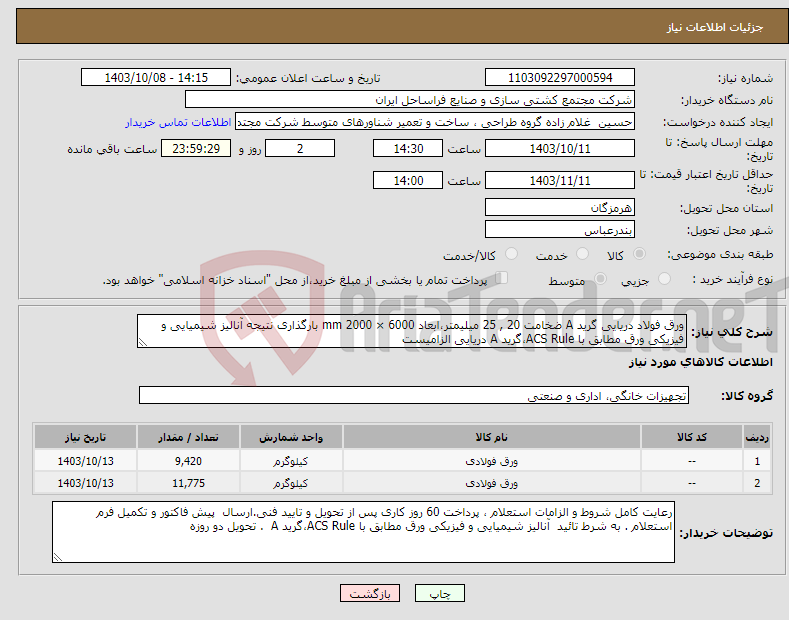
Task: Click the price validity time 14:00 field
Action: [408, 180]
